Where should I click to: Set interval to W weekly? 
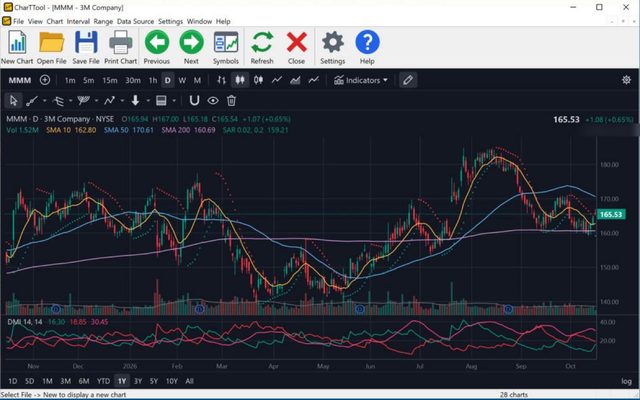pos(182,80)
